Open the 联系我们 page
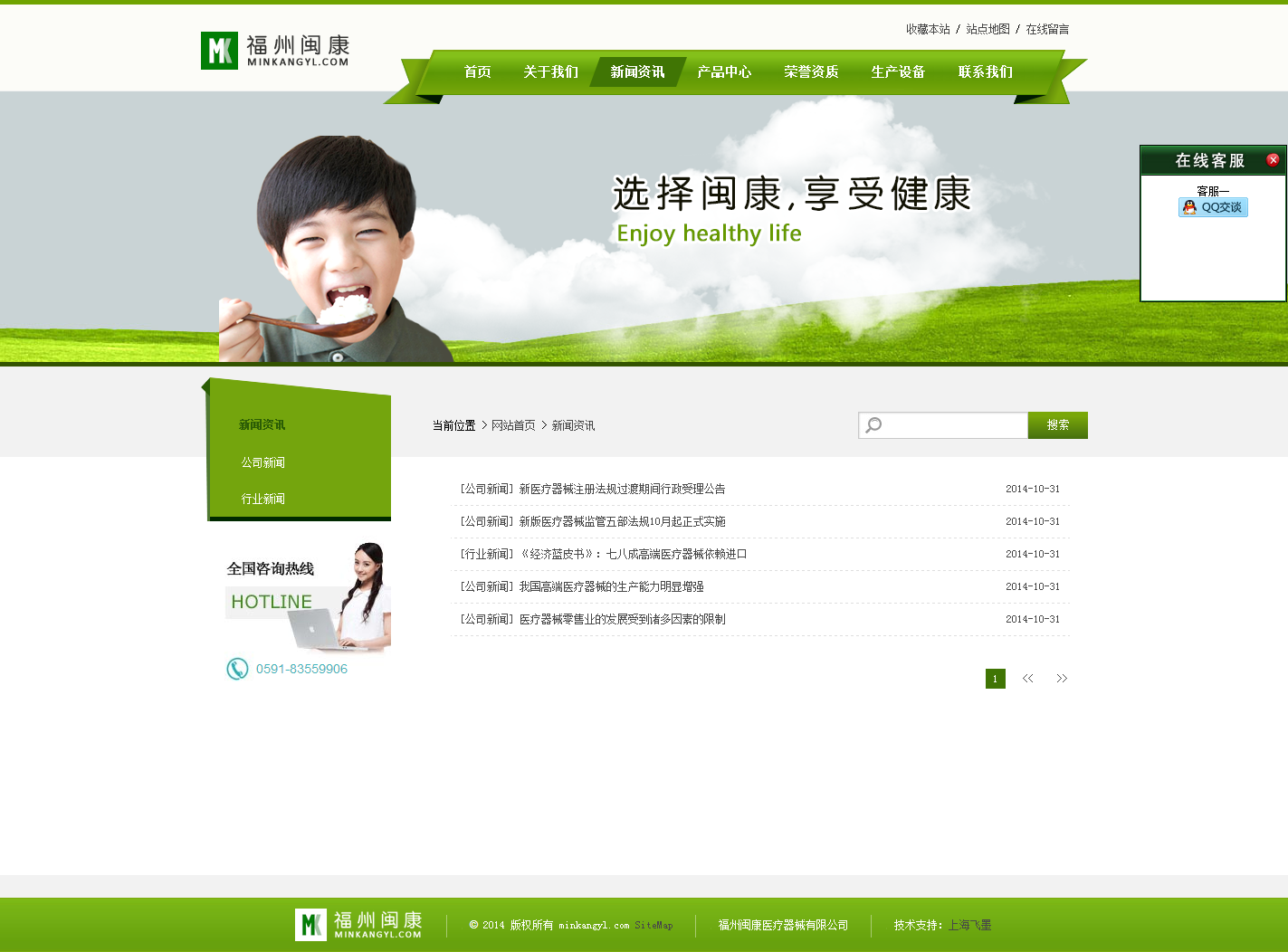 [x=985, y=72]
